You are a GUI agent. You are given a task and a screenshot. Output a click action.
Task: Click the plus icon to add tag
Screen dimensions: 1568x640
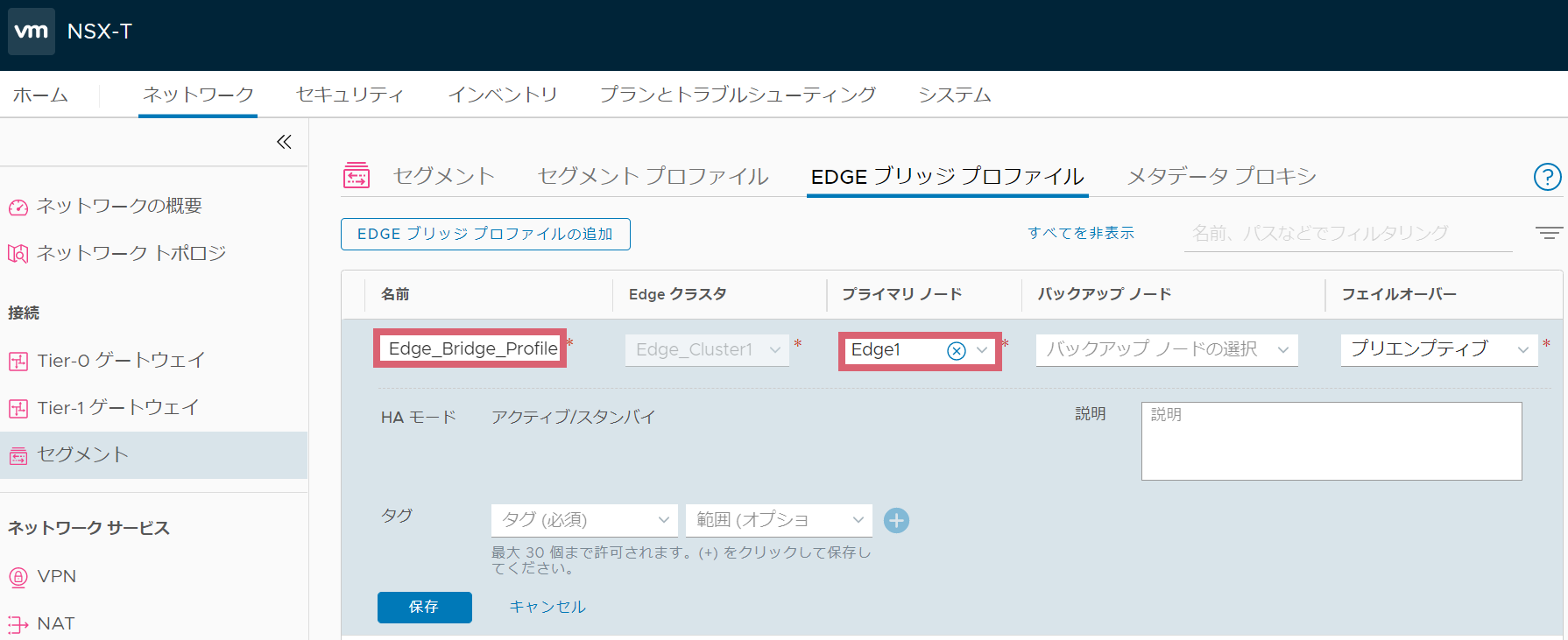tap(896, 521)
